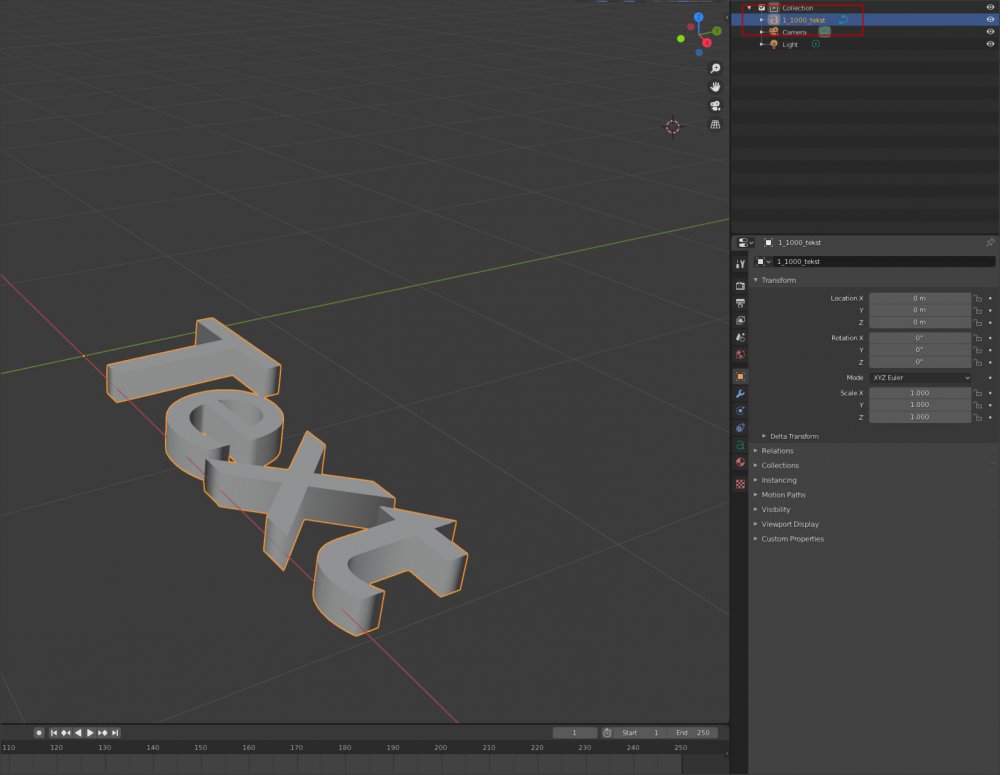Switch perspective/orthographic with the grid icon
Image resolution: width=1000 pixels, height=775 pixels.
tap(715, 125)
